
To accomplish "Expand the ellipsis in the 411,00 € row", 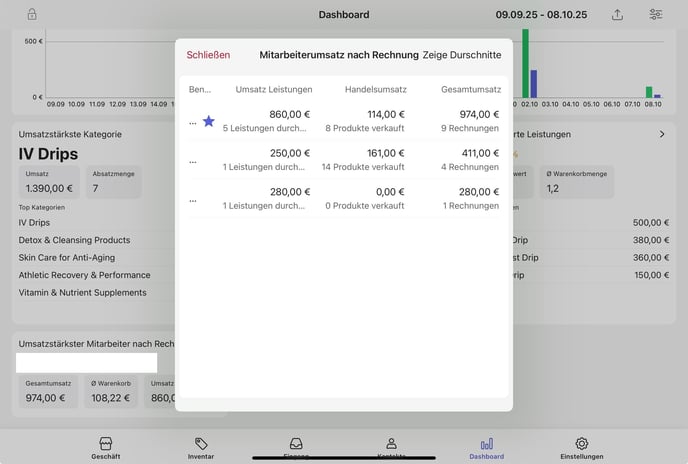I will click(x=193, y=160).
